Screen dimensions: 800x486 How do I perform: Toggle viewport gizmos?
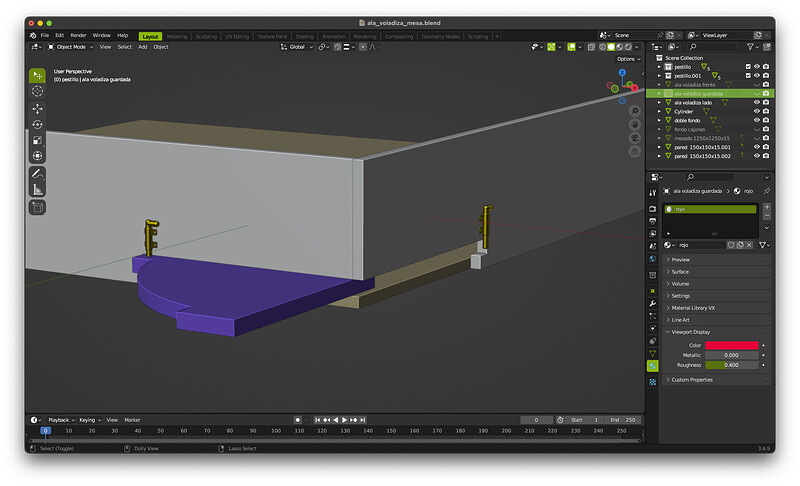551,47
